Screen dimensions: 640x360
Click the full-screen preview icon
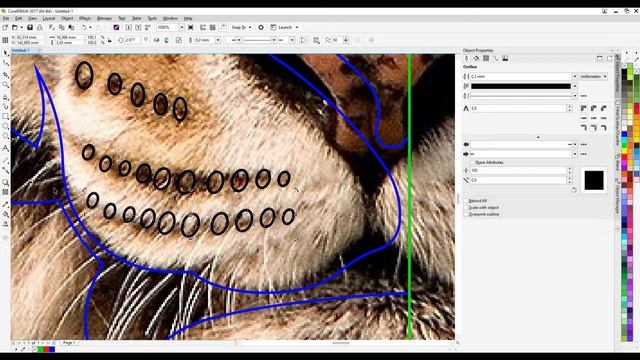tap(191, 27)
